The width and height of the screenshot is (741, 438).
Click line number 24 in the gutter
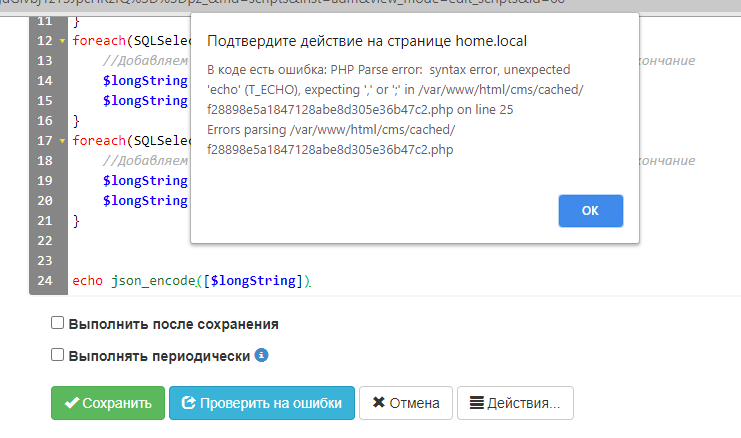point(43,281)
